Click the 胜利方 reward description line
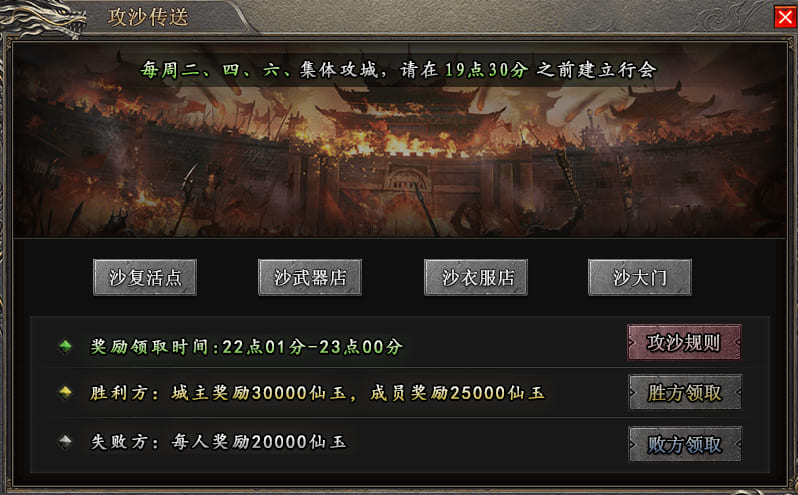Screen dimensions: 798x495 317,393
